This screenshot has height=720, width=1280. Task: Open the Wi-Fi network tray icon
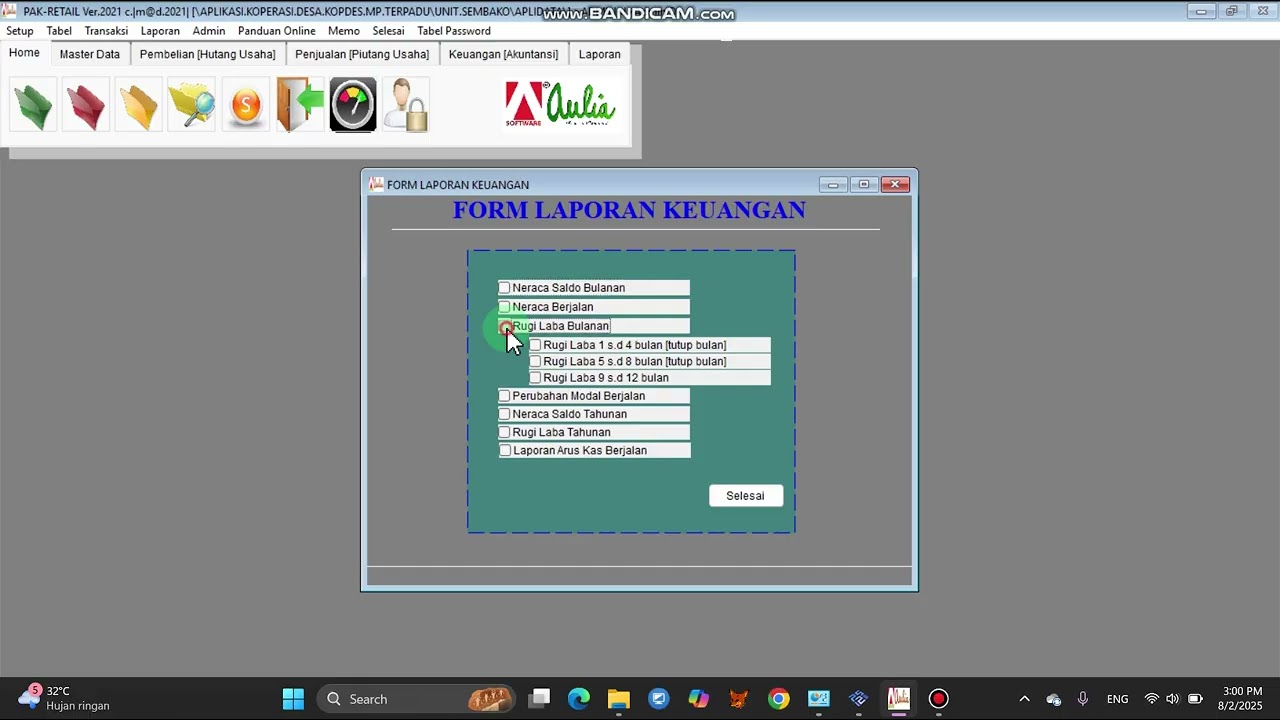click(x=1152, y=699)
